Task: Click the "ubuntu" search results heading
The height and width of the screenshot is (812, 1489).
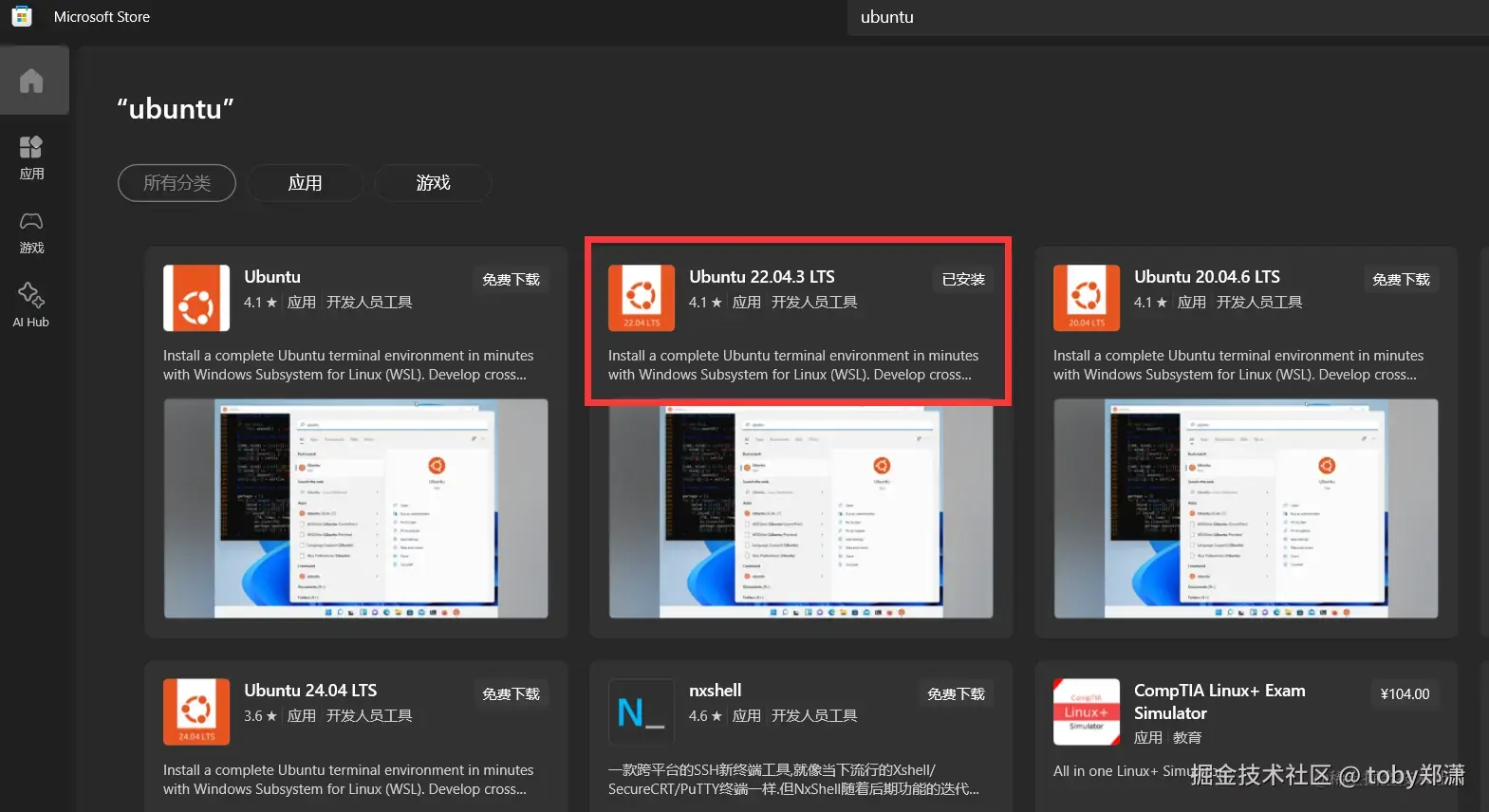Action: [x=176, y=109]
